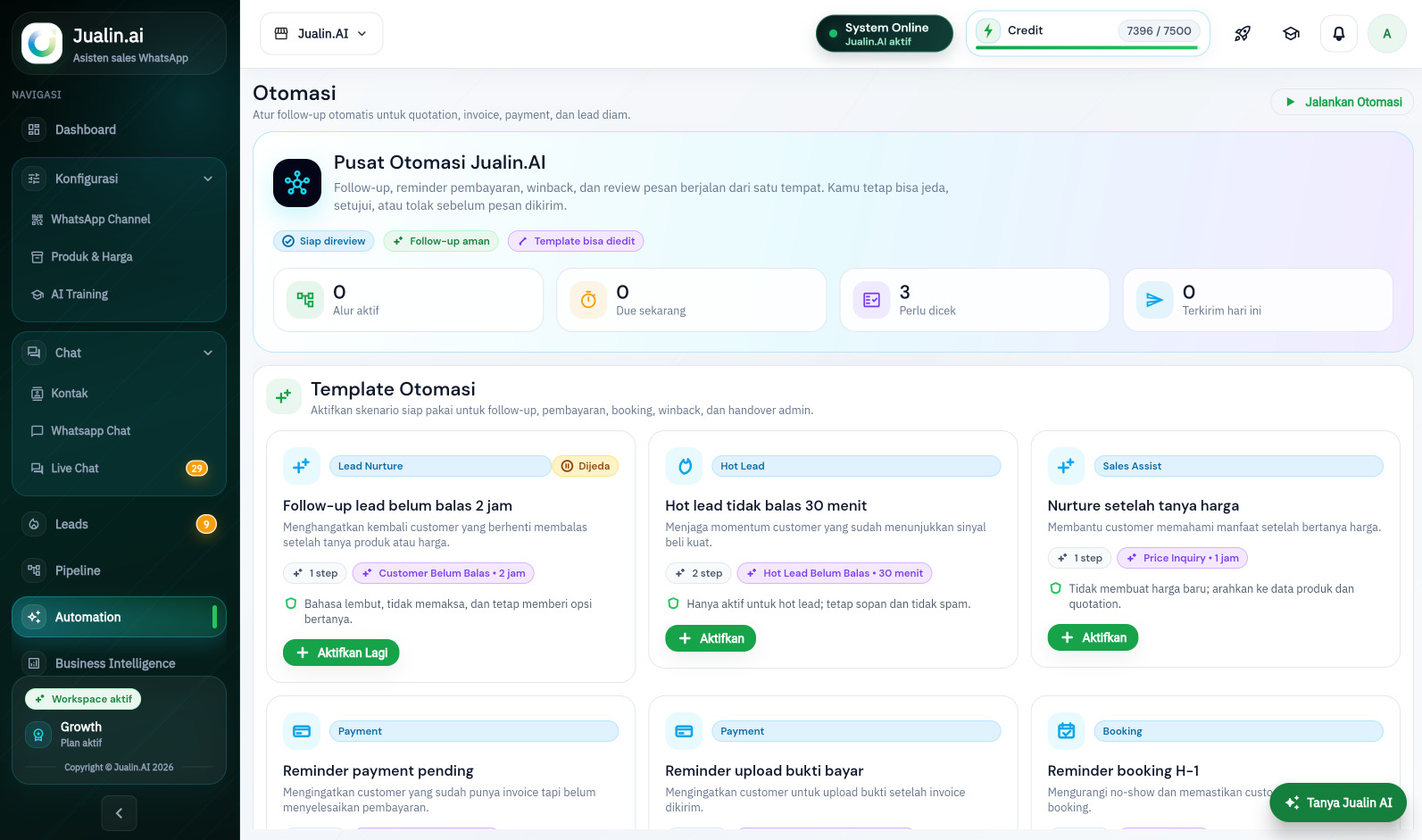
Task: Click the Due sekarang timer icon
Action: [588, 300]
